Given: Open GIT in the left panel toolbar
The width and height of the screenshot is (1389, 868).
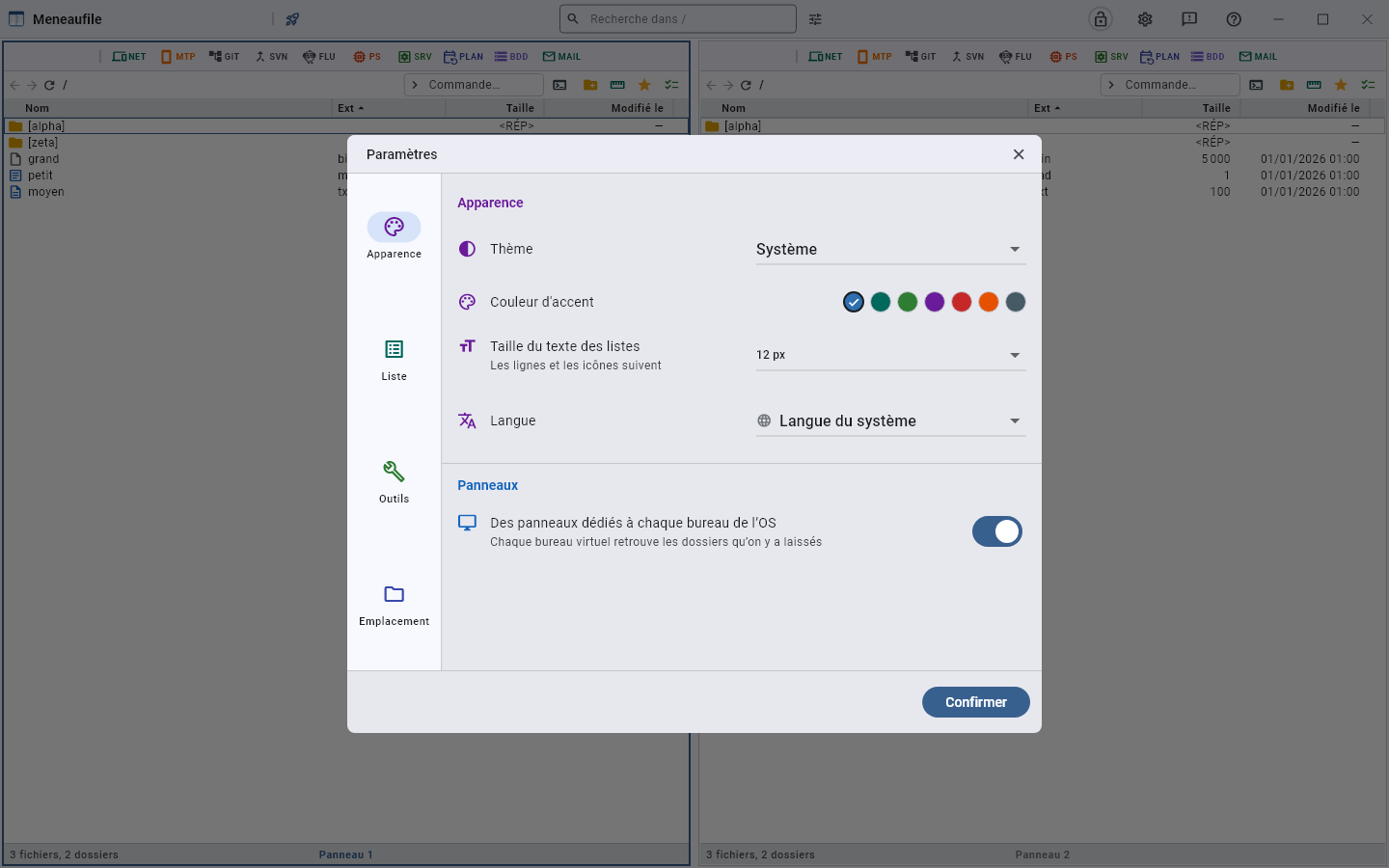Looking at the screenshot, I should pyautogui.click(x=224, y=57).
